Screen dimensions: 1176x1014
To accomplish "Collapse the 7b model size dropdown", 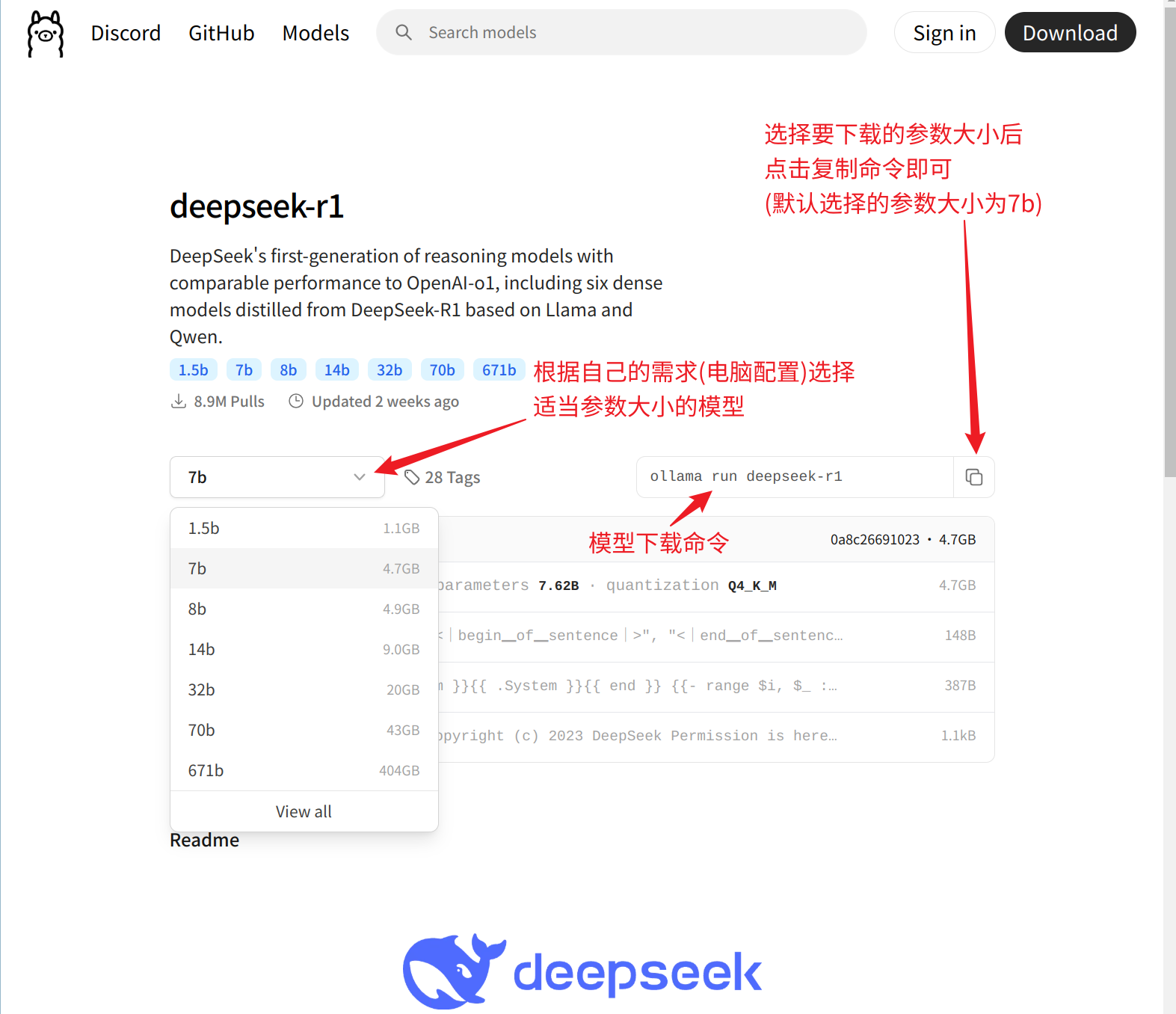I will click(x=277, y=477).
